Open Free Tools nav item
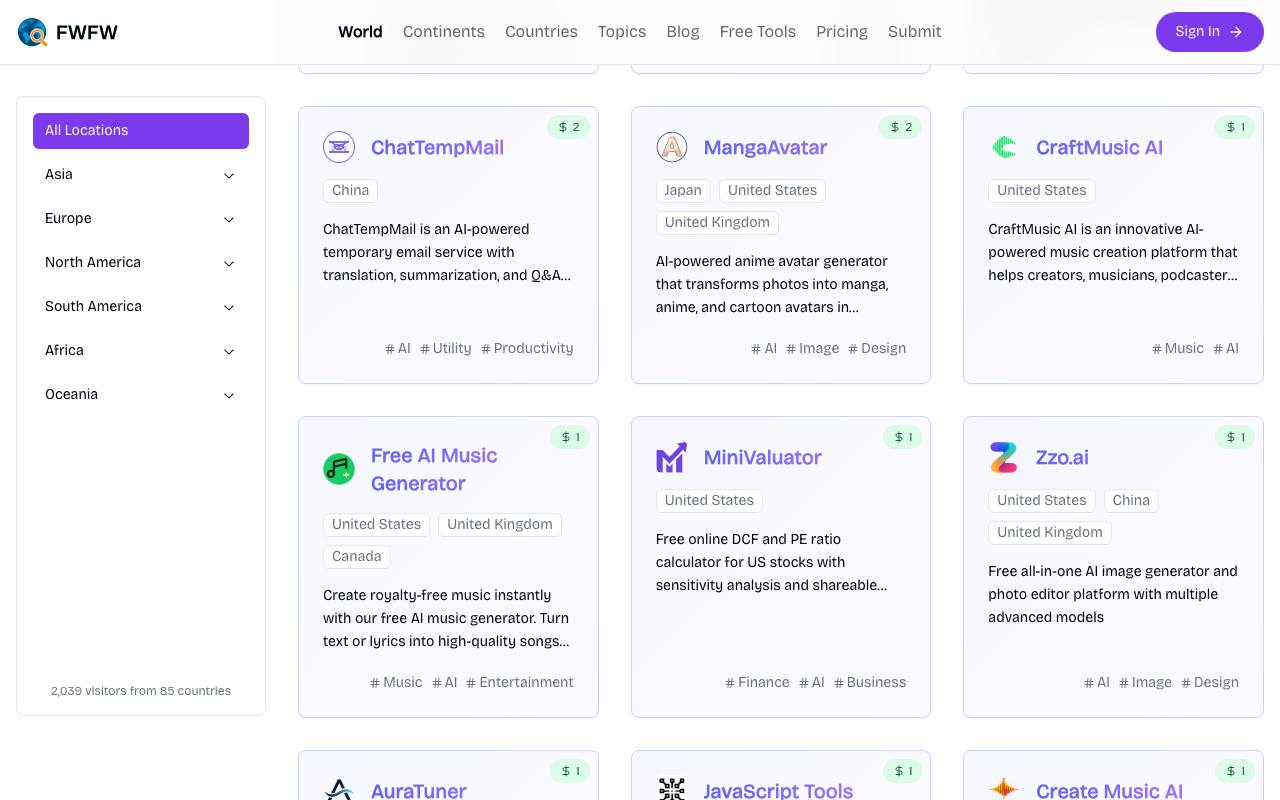Image resolution: width=1280 pixels, height=800 pixels. click(x=758, y=32)
